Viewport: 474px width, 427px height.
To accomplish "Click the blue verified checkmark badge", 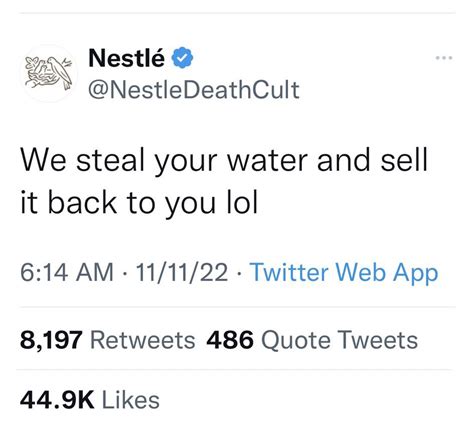I will point(182,58).
